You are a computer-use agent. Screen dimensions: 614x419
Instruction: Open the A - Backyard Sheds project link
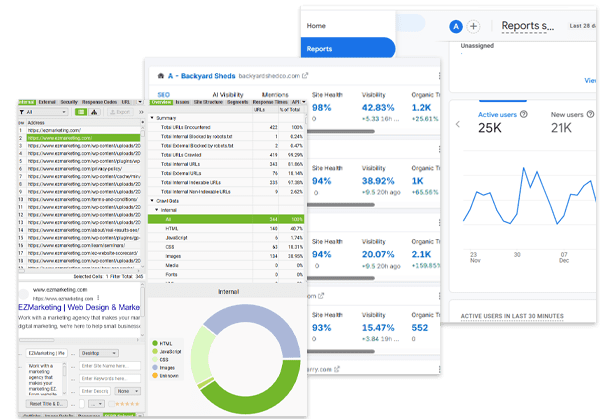pyautogui.click(x=202, y=76)
